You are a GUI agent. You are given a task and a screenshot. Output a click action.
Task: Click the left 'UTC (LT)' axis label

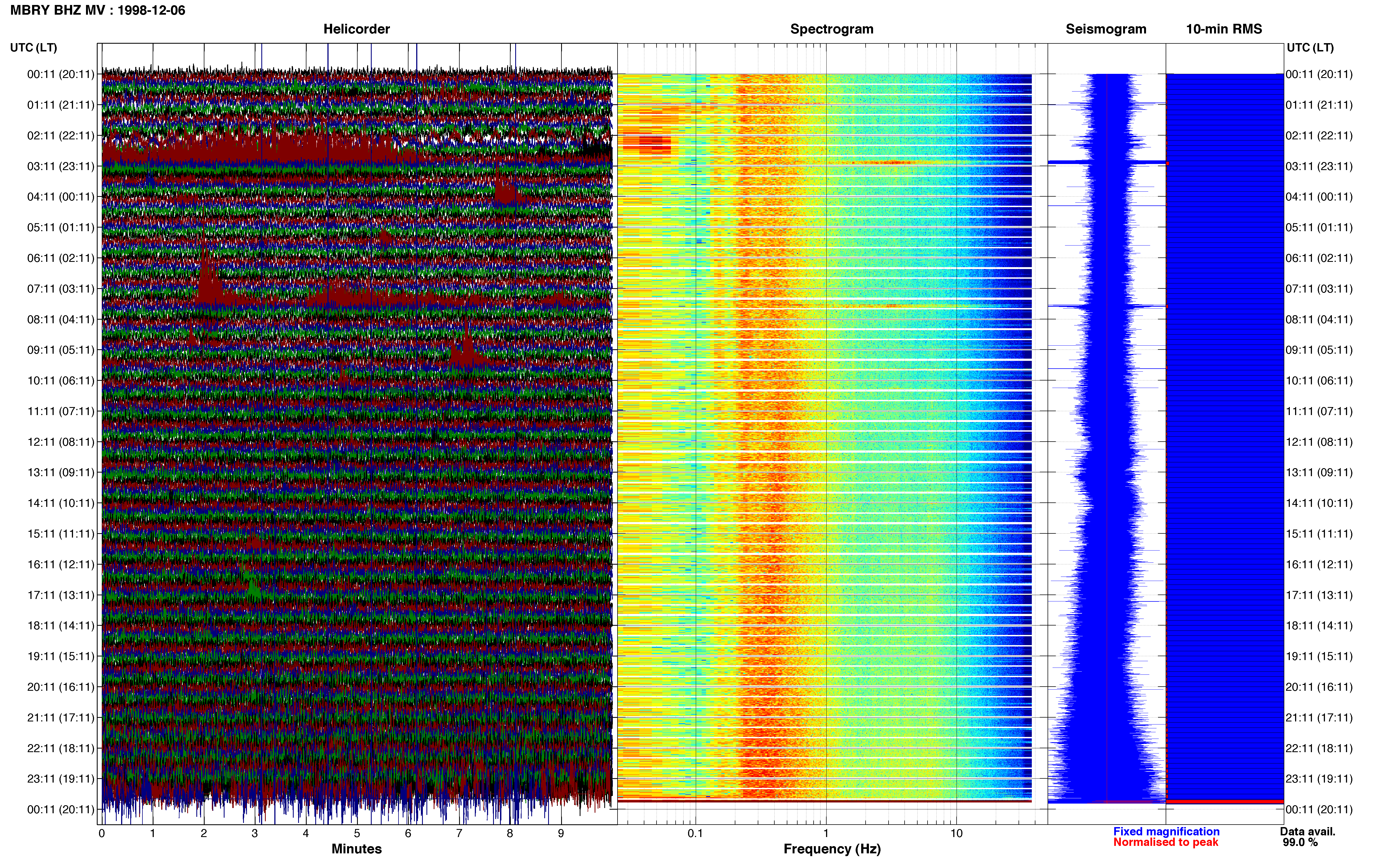[x=33, y=48]
